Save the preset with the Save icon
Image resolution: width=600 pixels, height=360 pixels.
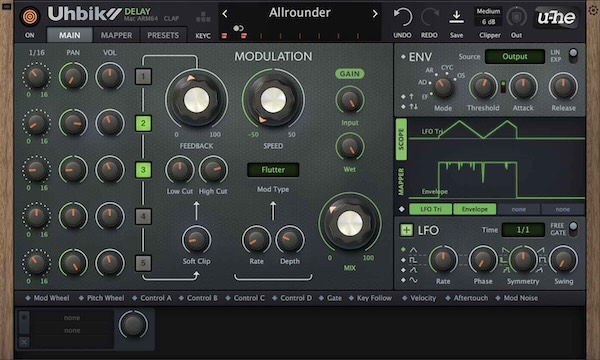(456, 17)
